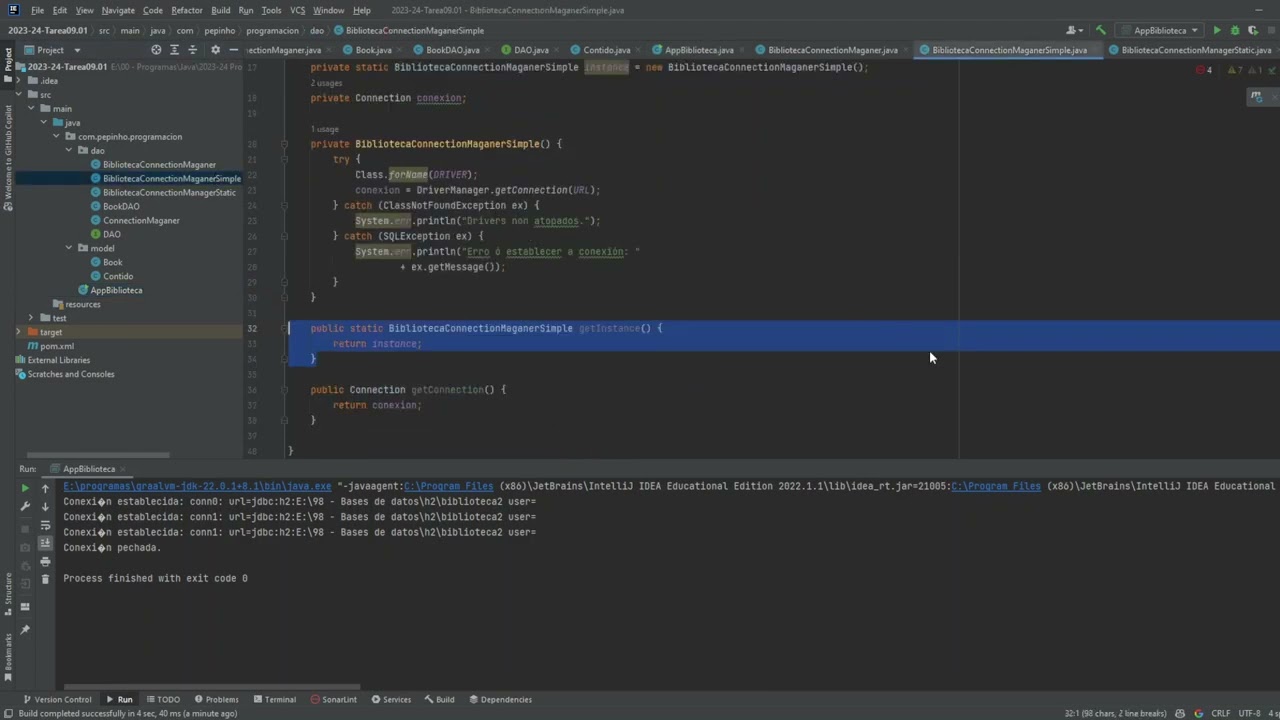Expand the test folder

coord(31,318)
